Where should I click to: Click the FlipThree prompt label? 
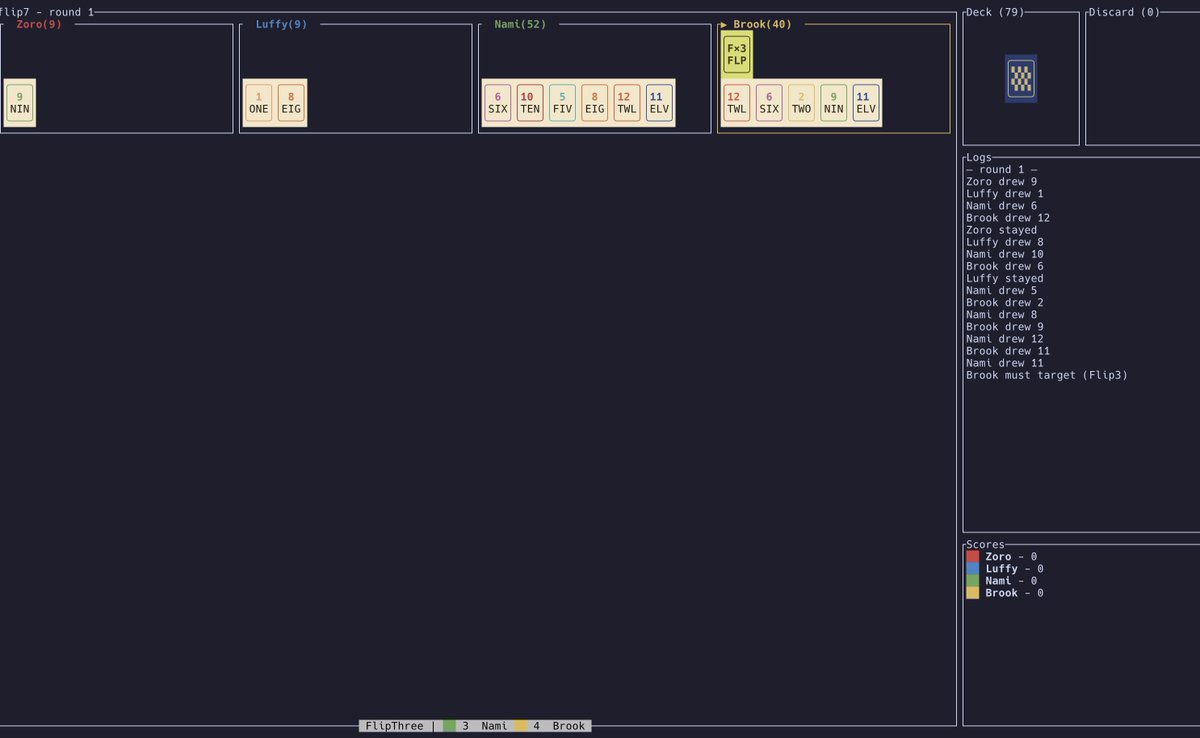[x=394, y=726]
